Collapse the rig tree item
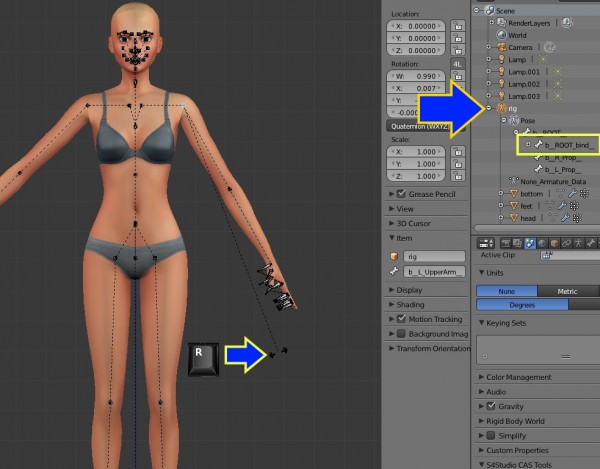The height and width of the screenshot is (469, 600). 489,107
